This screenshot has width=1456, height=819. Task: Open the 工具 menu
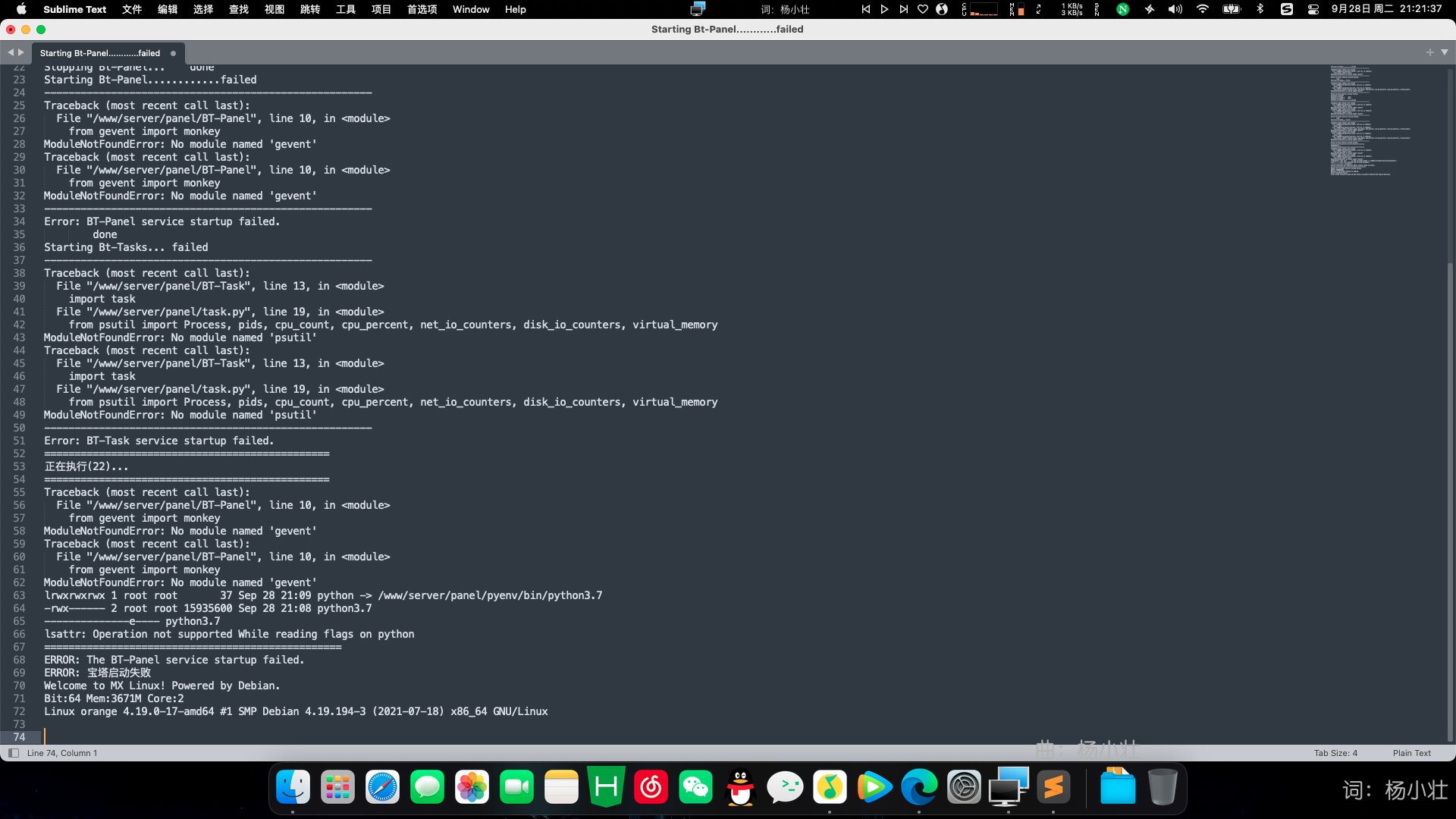pyautogui.click(x=346, y=9)
